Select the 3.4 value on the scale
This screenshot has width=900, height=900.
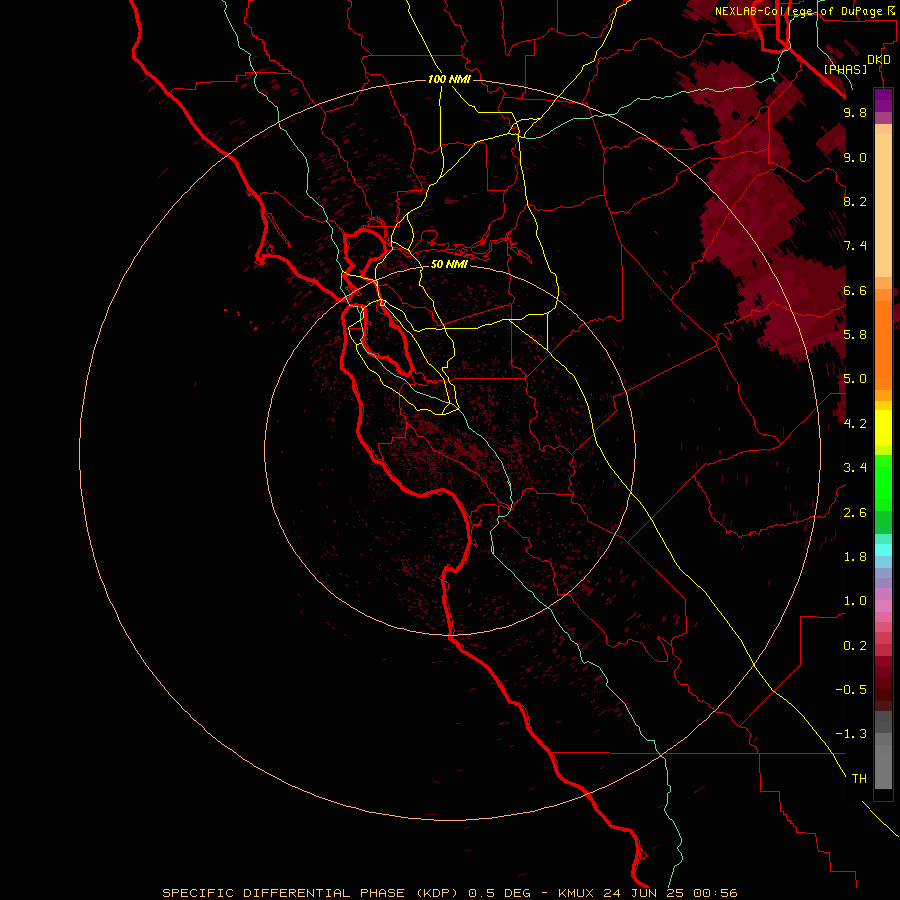click(x=855, y=468)
